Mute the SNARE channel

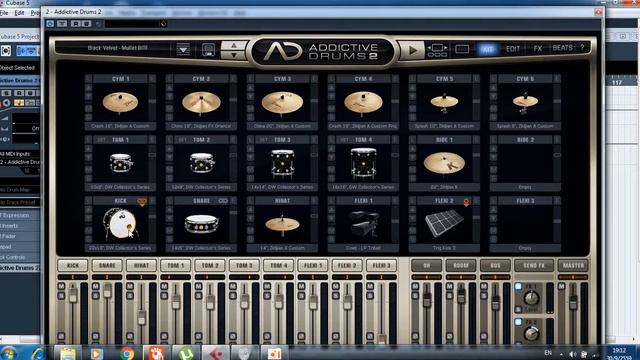point(96,287)
